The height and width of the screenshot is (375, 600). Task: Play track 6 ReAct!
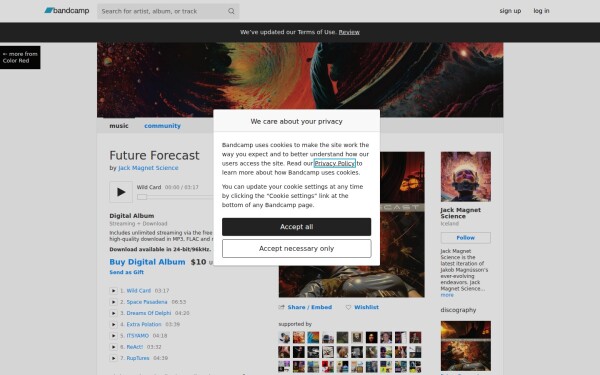[x=113, y=347]
